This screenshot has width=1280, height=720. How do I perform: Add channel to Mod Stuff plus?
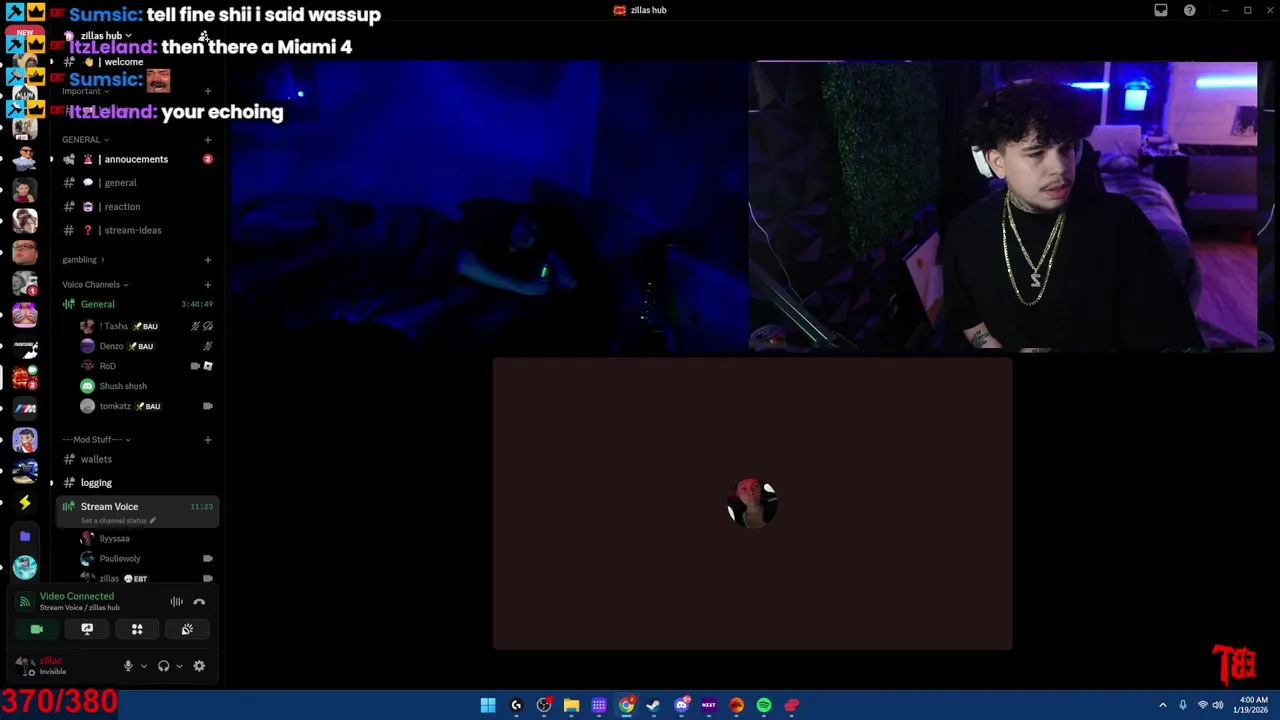208,440
